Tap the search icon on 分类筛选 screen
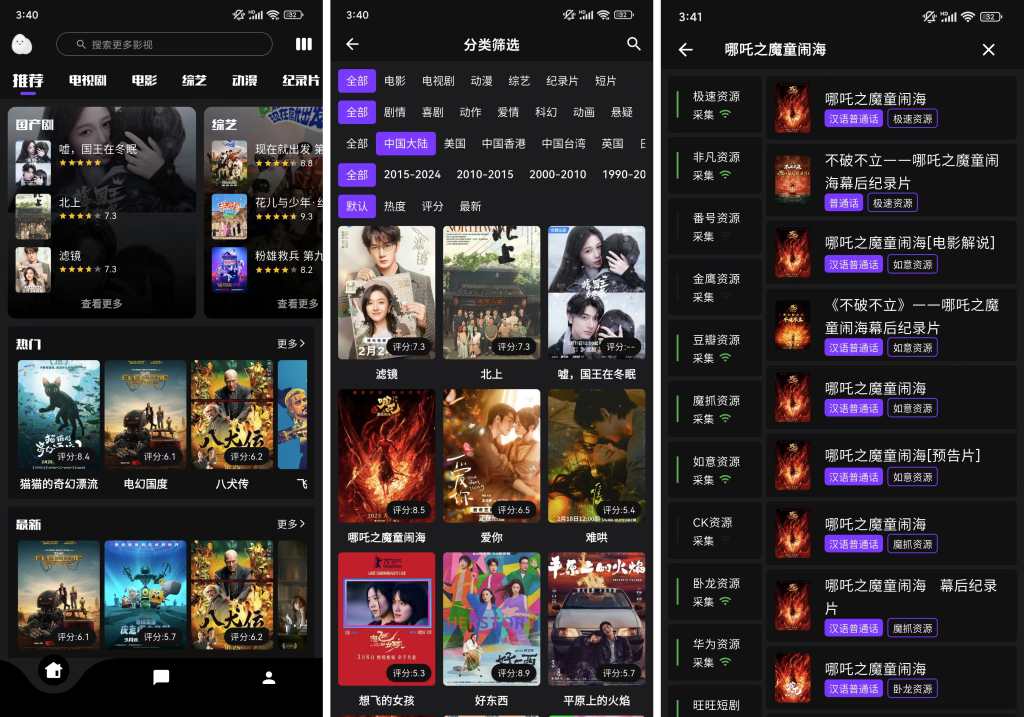This screenshot has height=717, width=1024. (x=633, y=44)
